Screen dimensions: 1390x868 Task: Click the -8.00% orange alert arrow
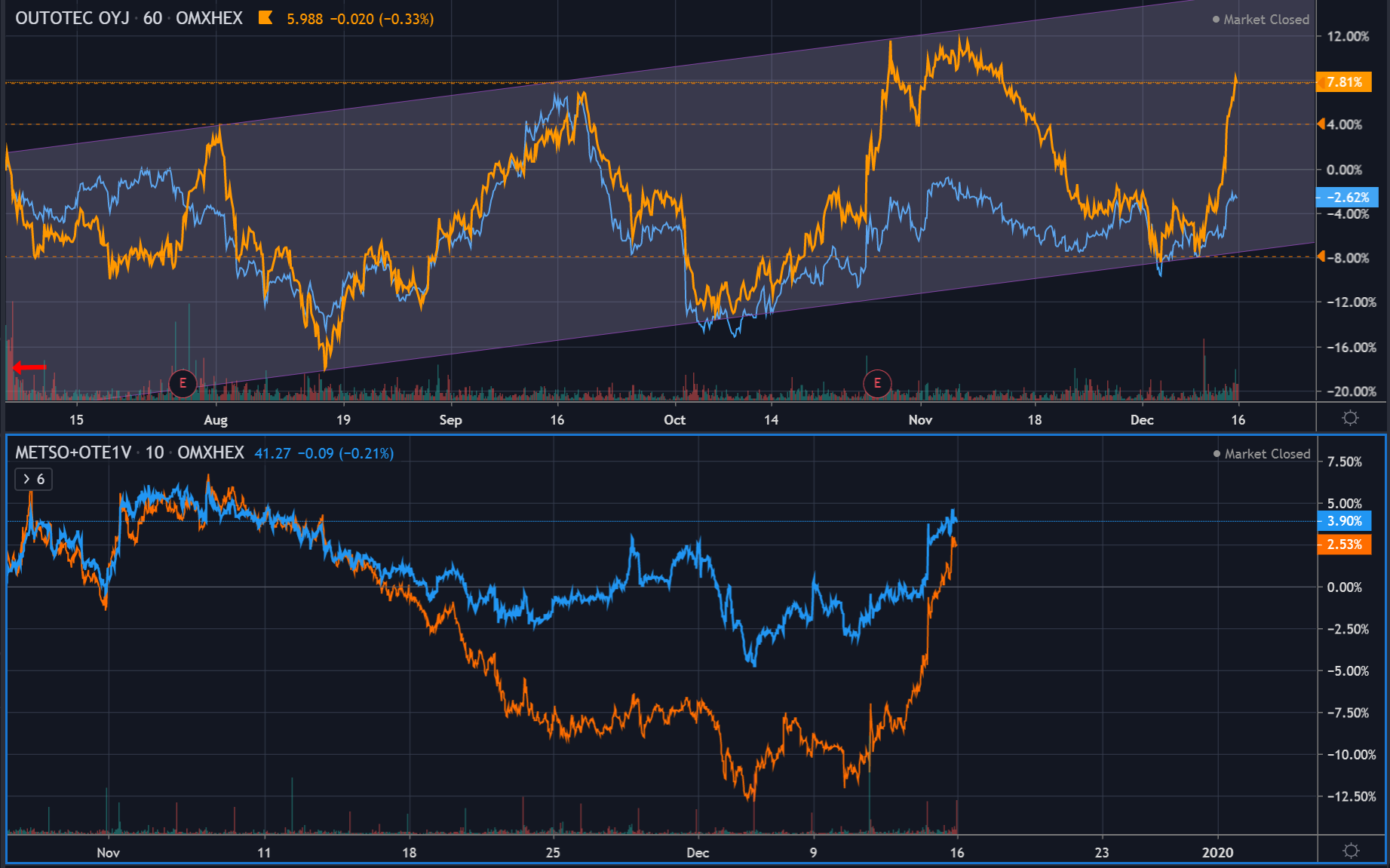click(x=1321, y=257)
